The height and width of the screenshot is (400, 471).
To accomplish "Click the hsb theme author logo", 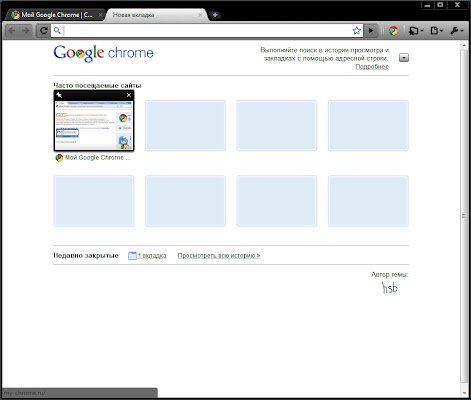I will (x=390, y=288).
